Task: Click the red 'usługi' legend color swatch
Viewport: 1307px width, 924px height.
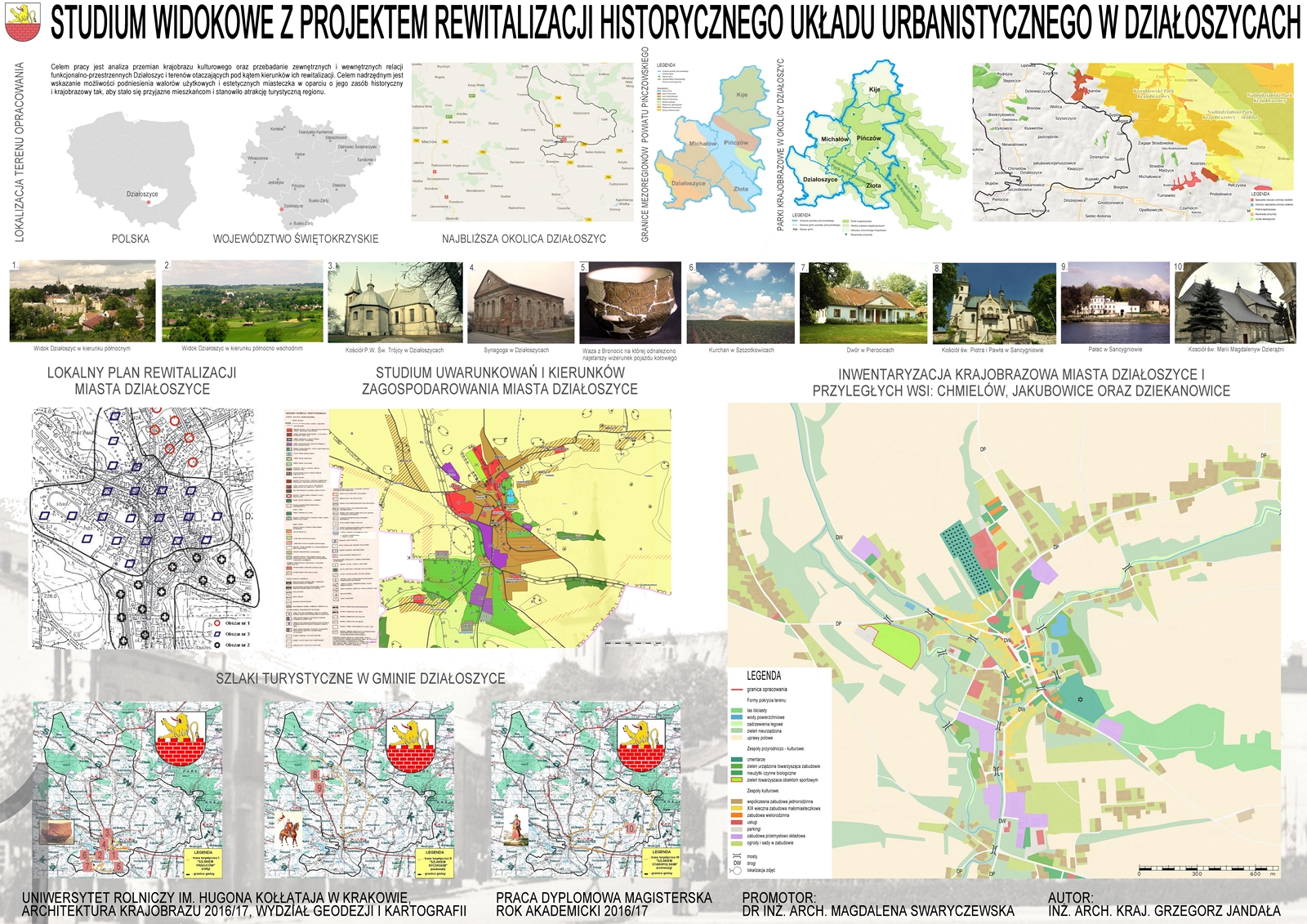Action: tap(736, 822)
